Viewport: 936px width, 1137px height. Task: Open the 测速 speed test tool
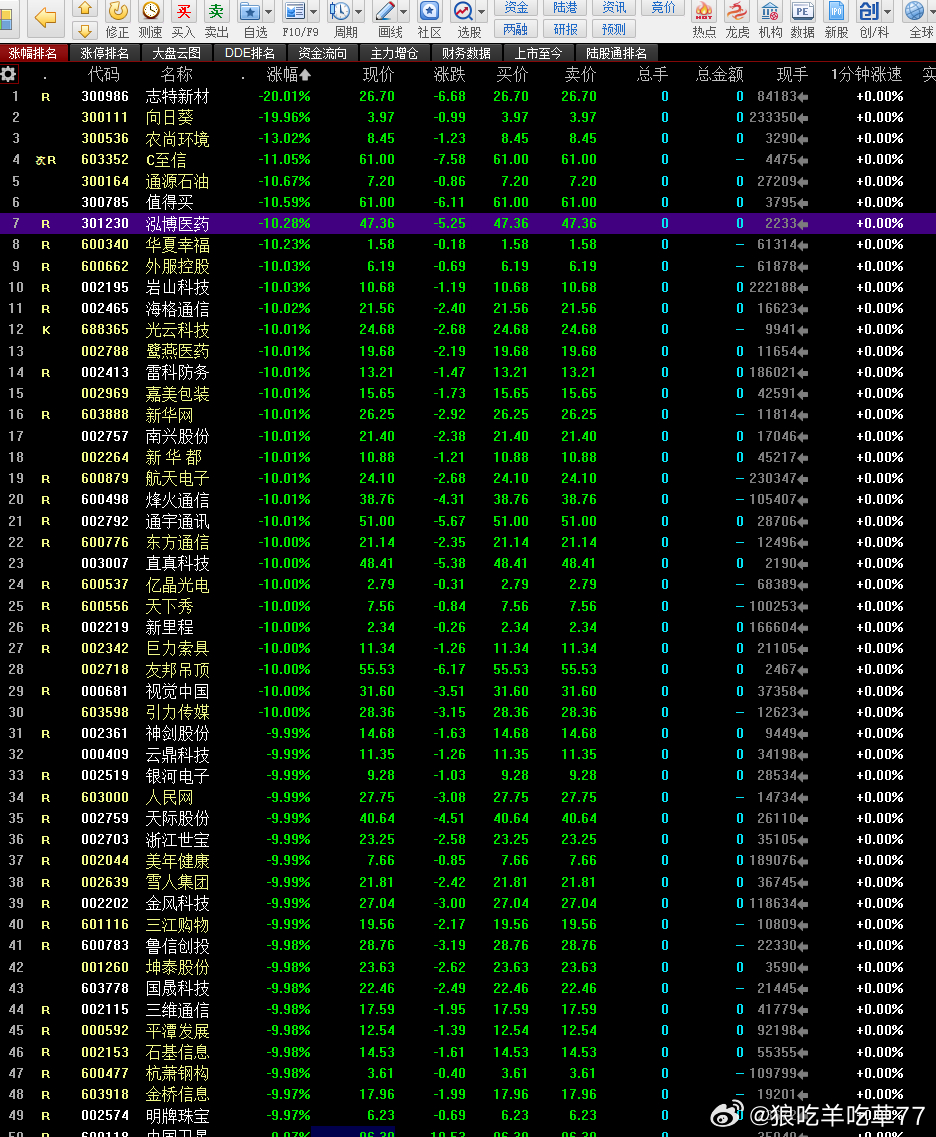[x=151, y=20]
